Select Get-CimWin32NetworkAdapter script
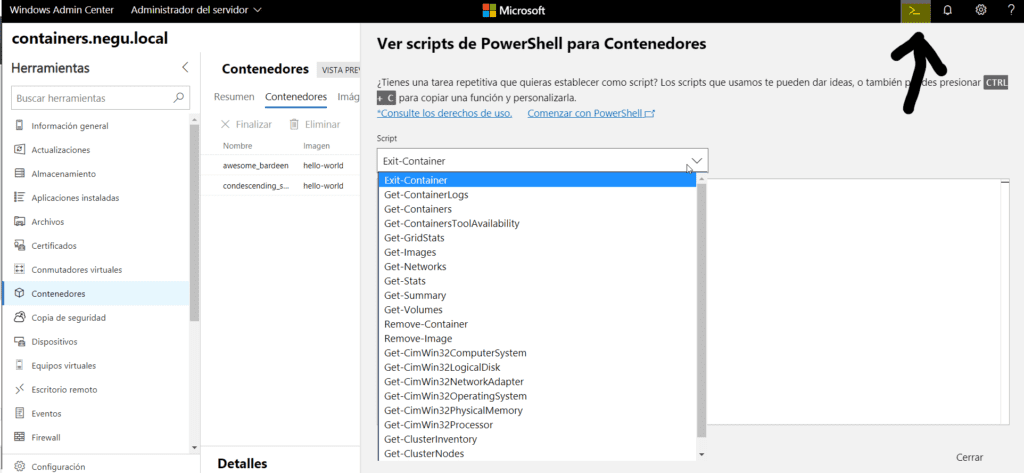Image resolution: width=1024 pixels, height=473 pixels. click(x=537, y=382)
